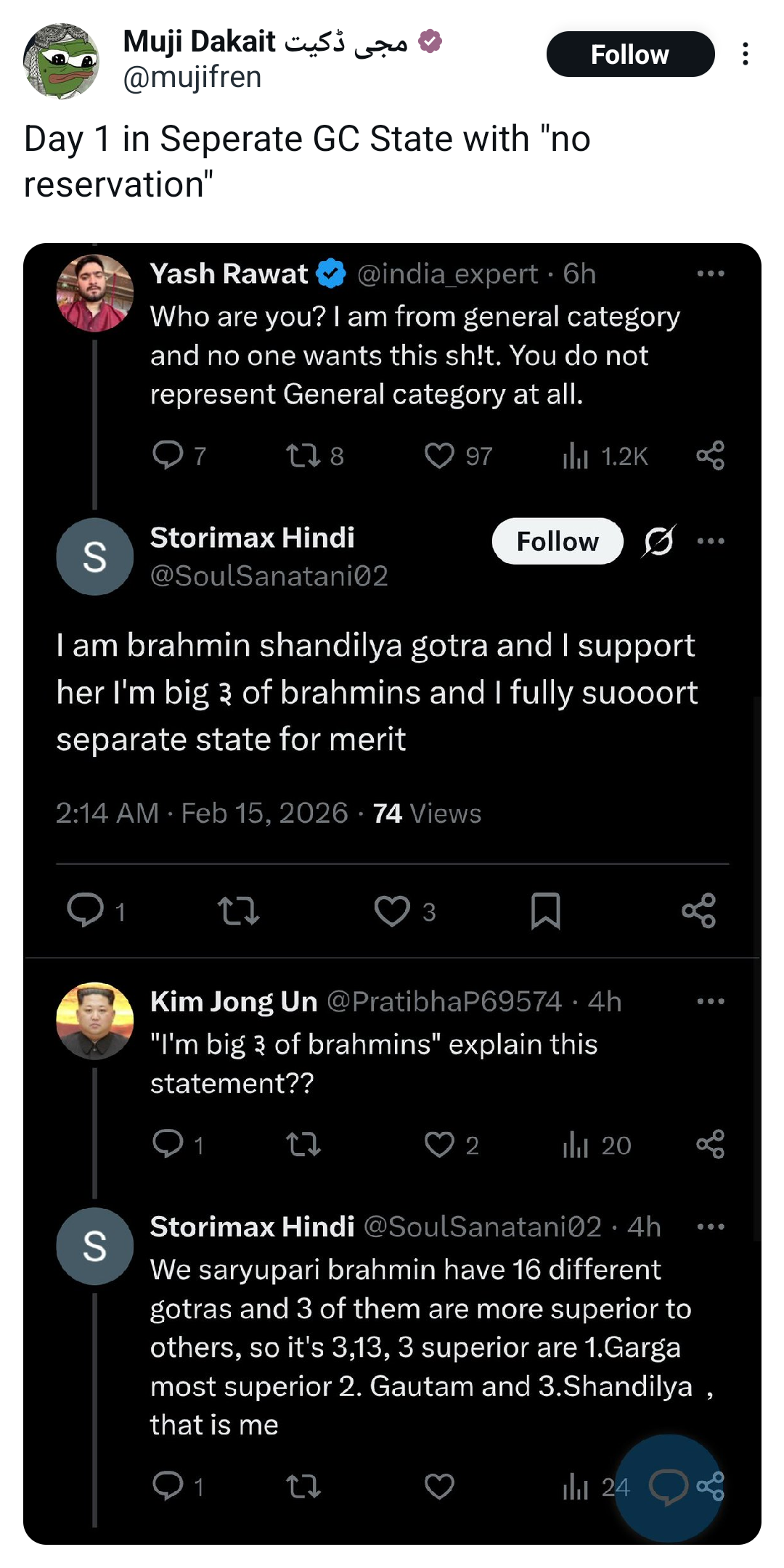784x1568 pixels.
Task: Reply to Yash Rawat's tweet
Action: (168, 456)
